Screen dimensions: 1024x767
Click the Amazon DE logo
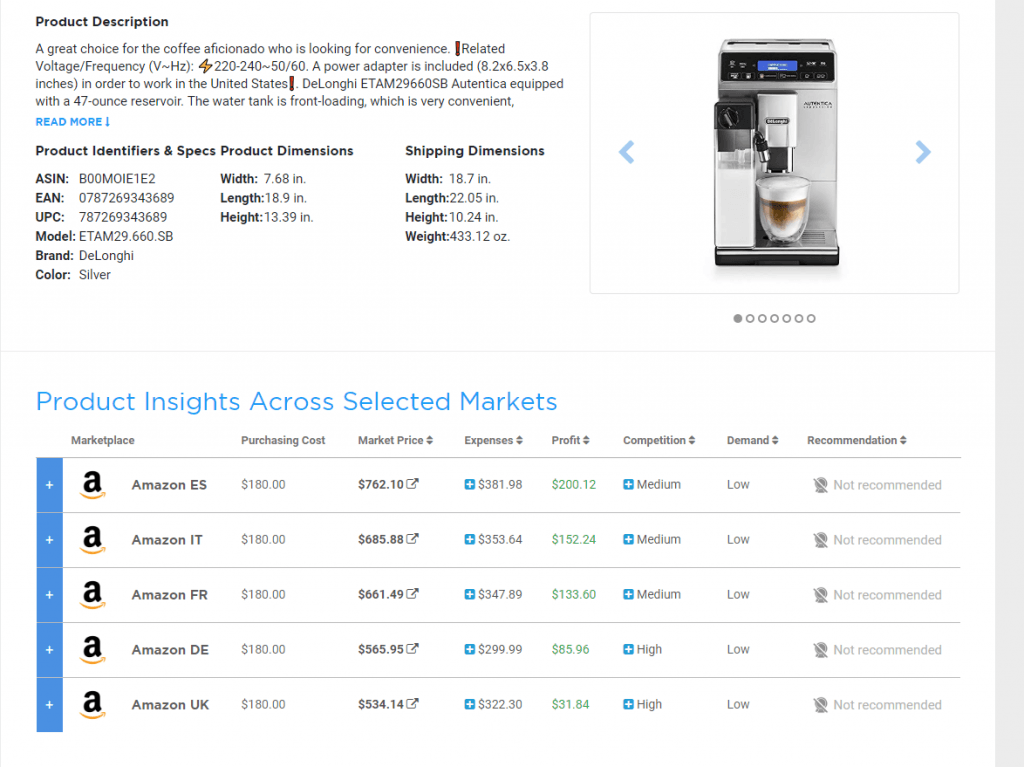[93, 649]
